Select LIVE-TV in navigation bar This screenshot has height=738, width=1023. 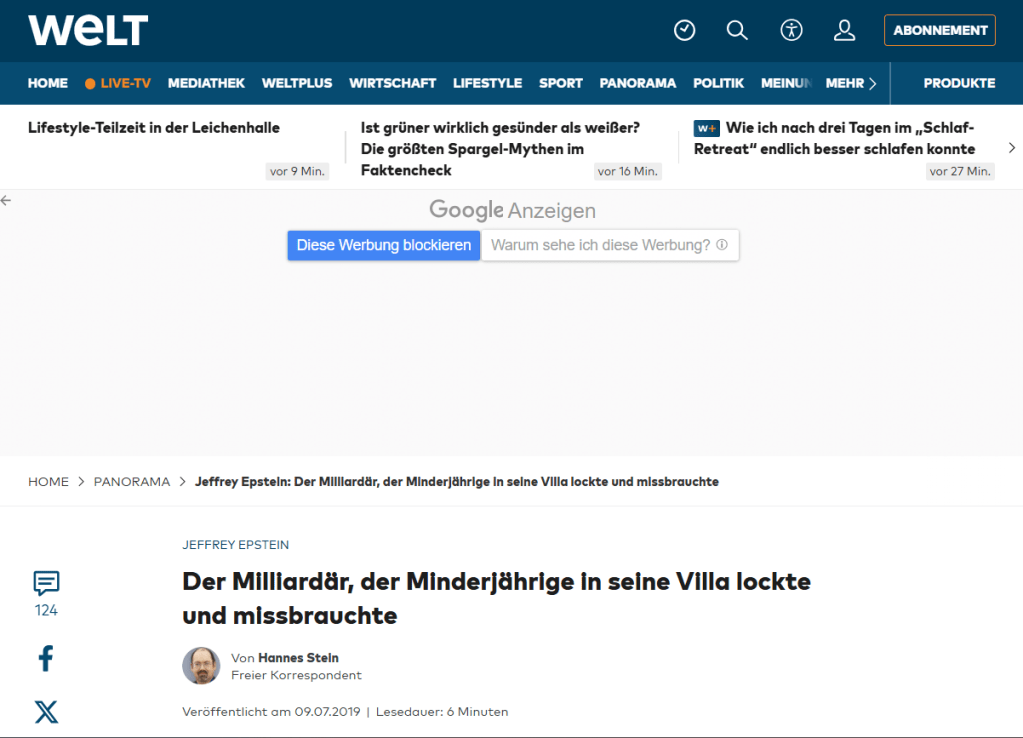118,84
